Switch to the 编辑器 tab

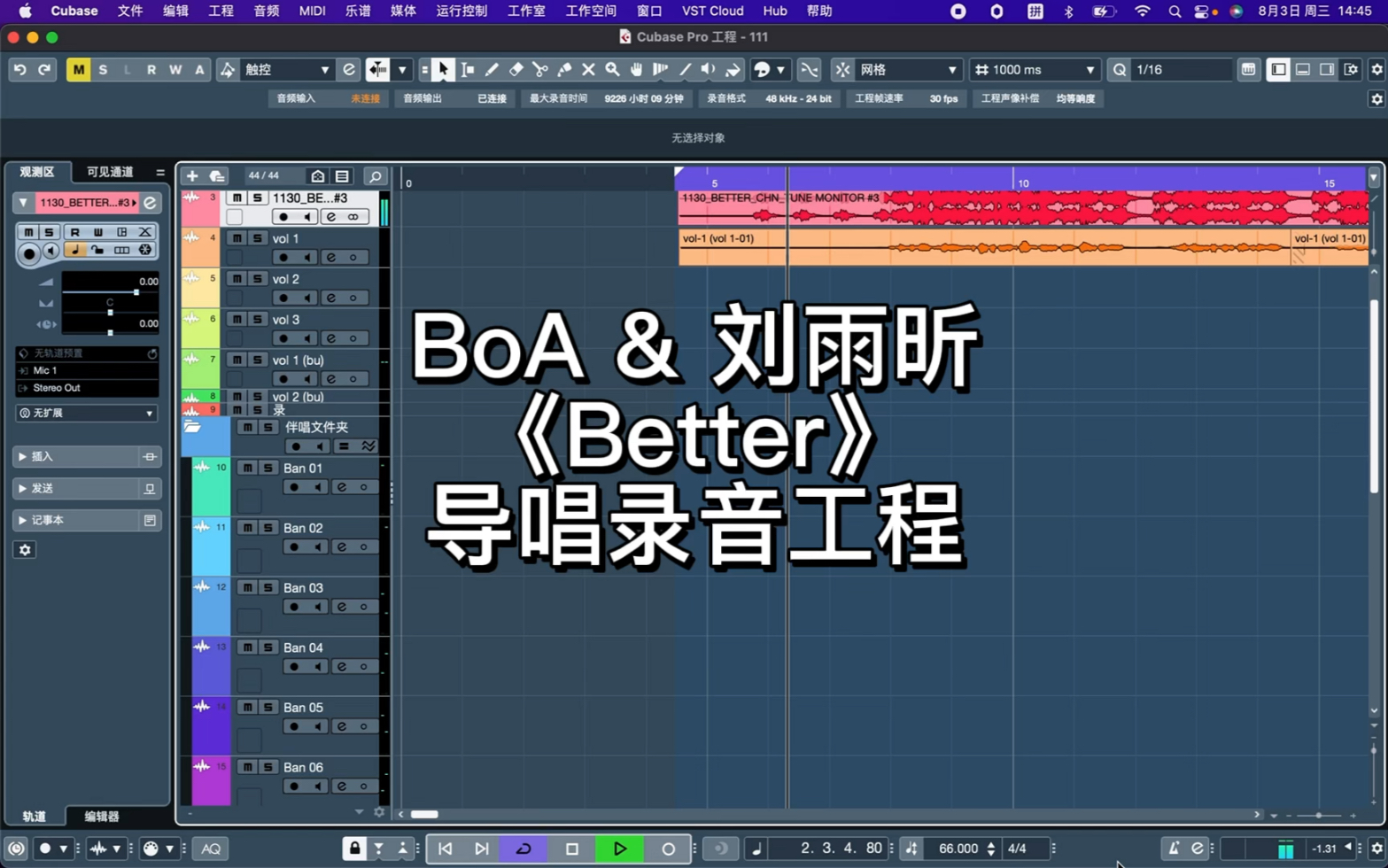(x=102, y=817)
